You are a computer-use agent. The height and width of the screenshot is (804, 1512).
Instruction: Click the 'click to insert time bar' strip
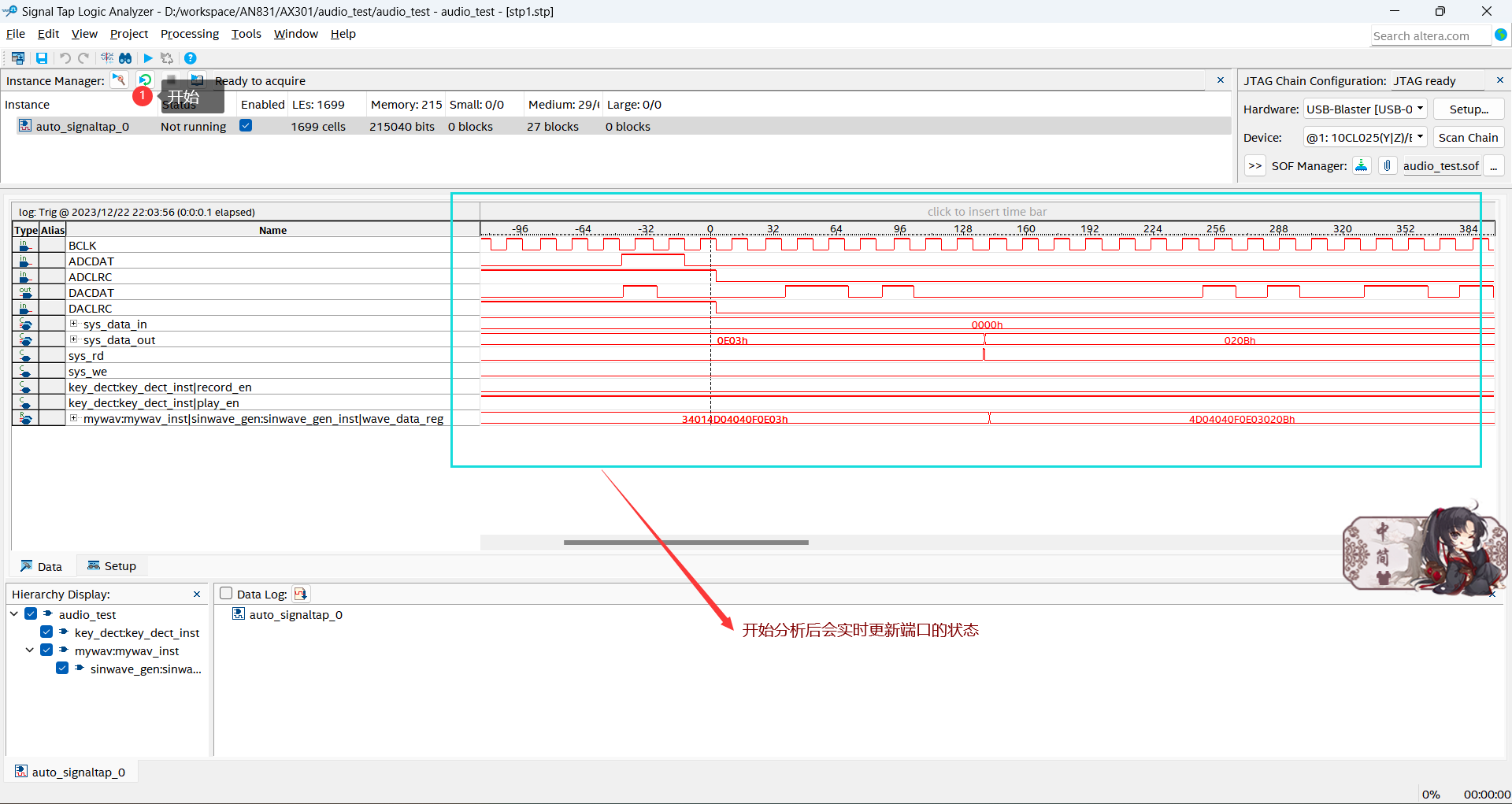click(987, 211)
